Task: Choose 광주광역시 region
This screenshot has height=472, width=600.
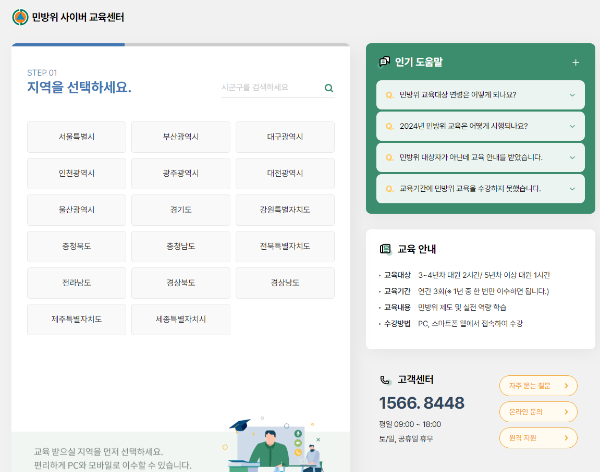Action: click(x=181, y=173)
